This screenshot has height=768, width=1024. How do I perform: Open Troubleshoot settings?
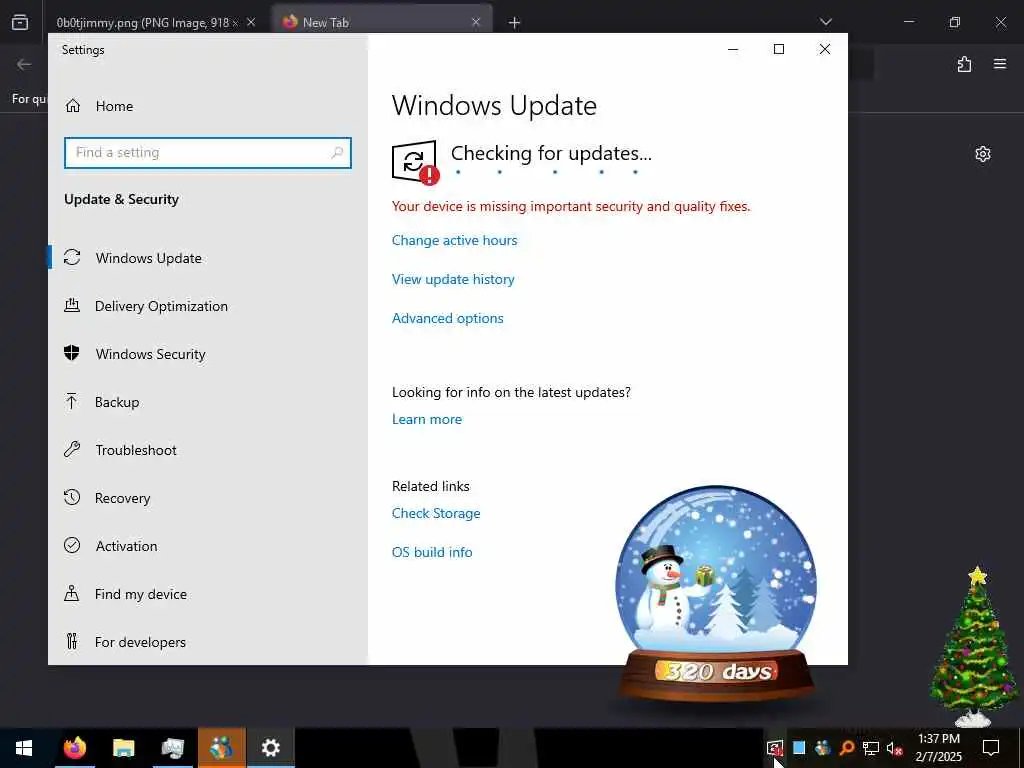[x=136, y=450]
